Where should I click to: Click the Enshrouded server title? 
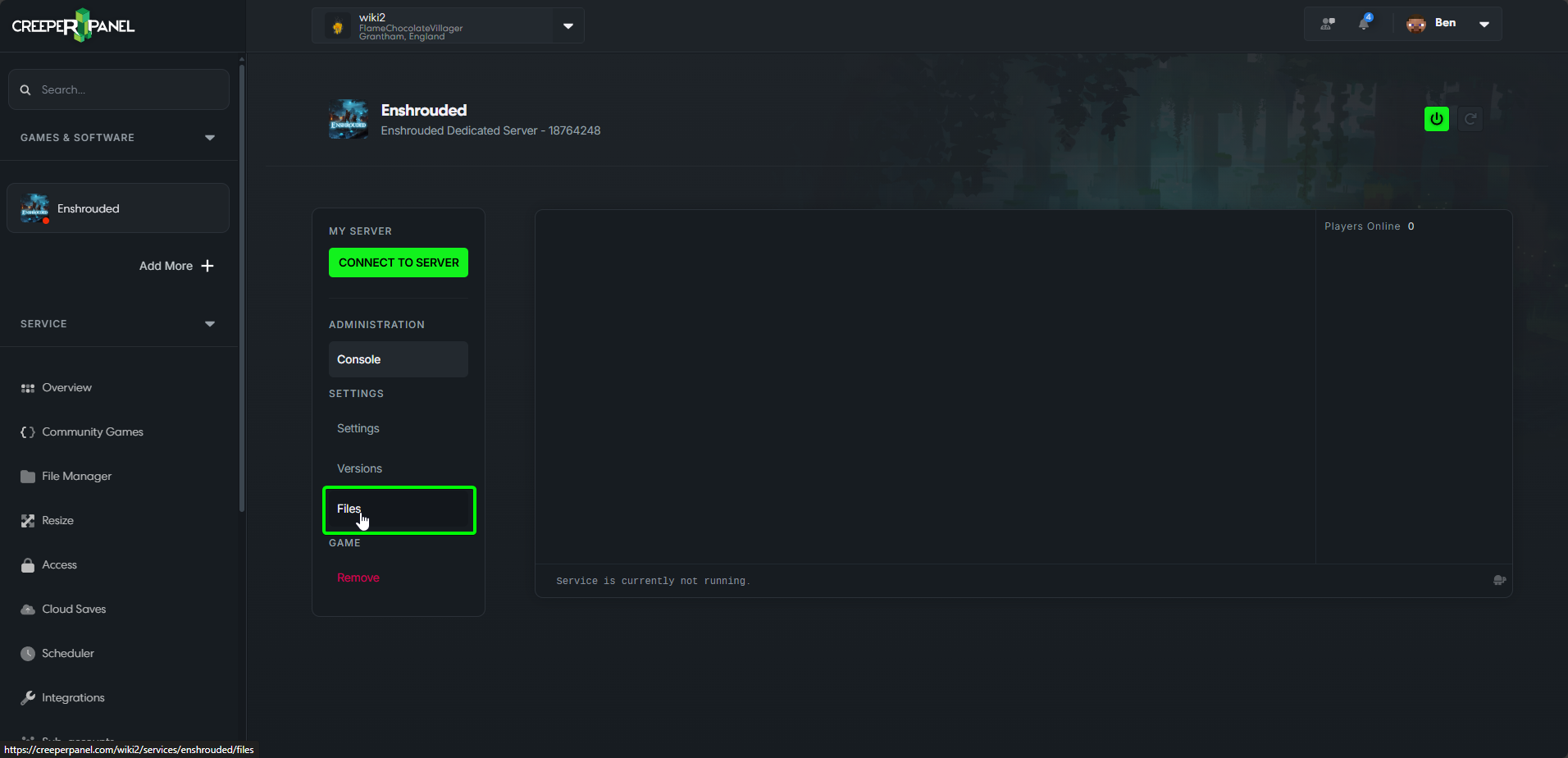[x=424, y=110]
